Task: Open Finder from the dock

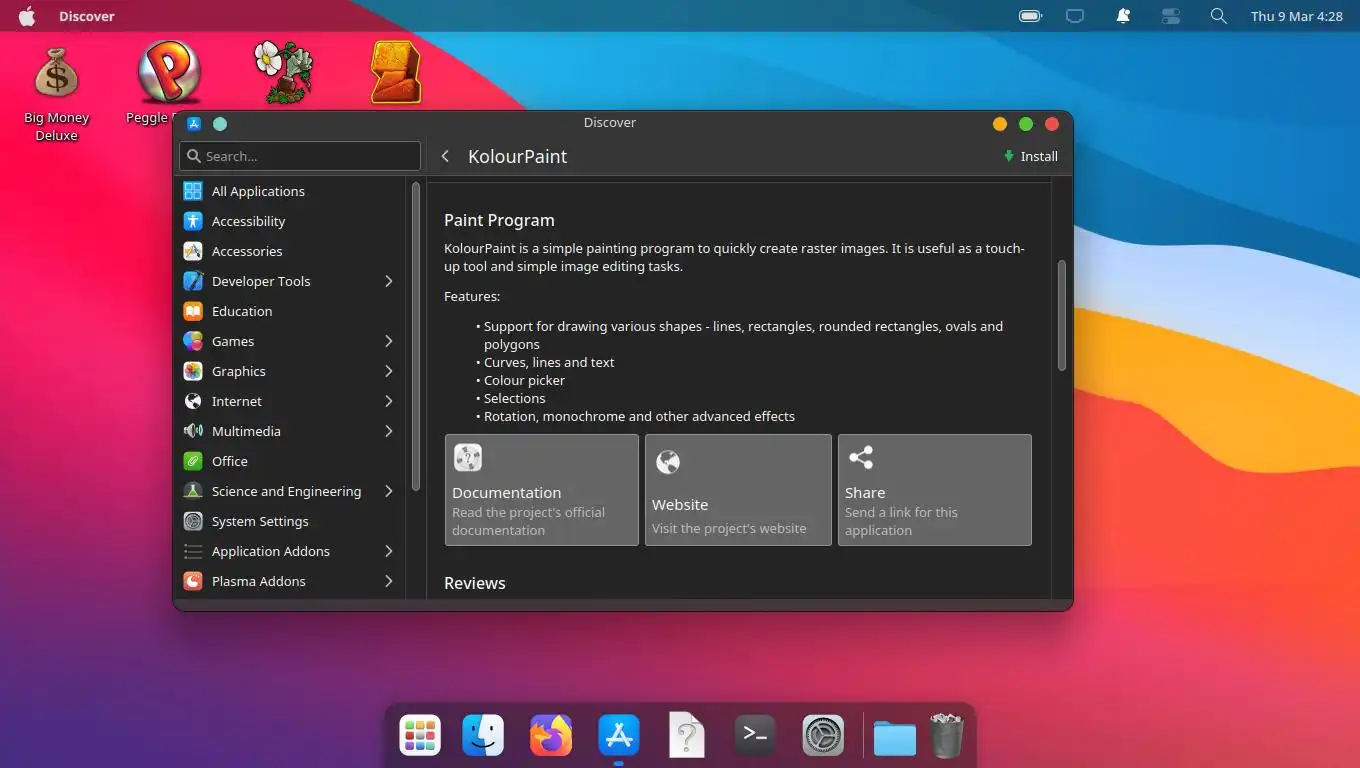Action: [x=484, y=736]
